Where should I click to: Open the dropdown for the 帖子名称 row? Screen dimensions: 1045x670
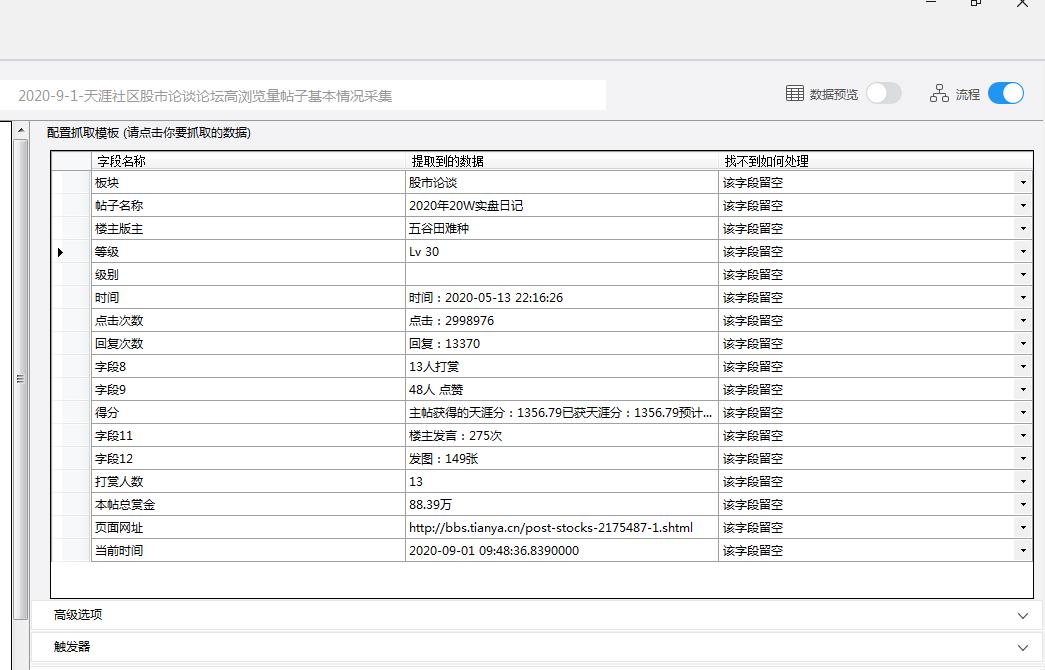[1023, 205]
